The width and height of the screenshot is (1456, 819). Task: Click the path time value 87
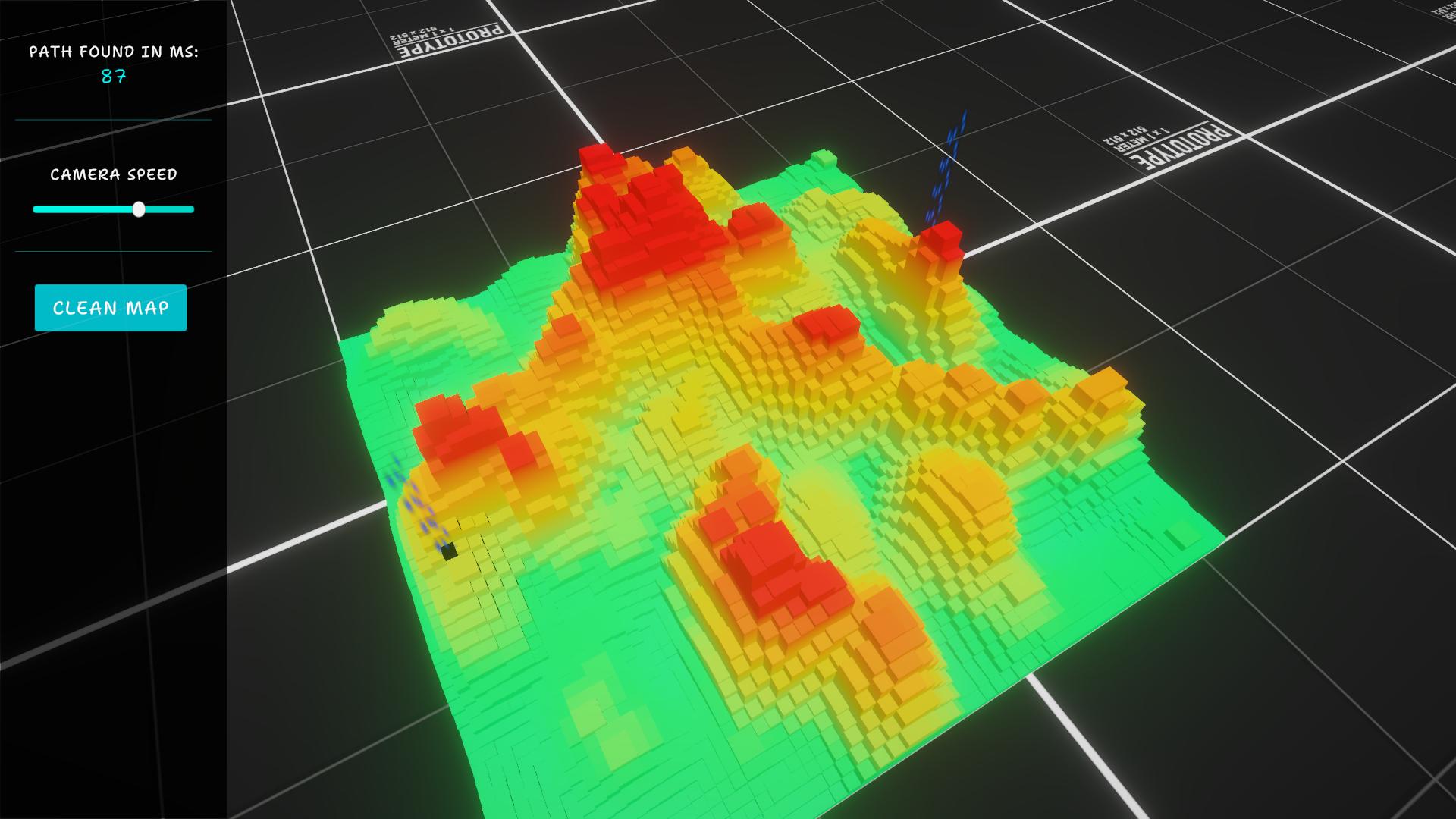point(114,77)
